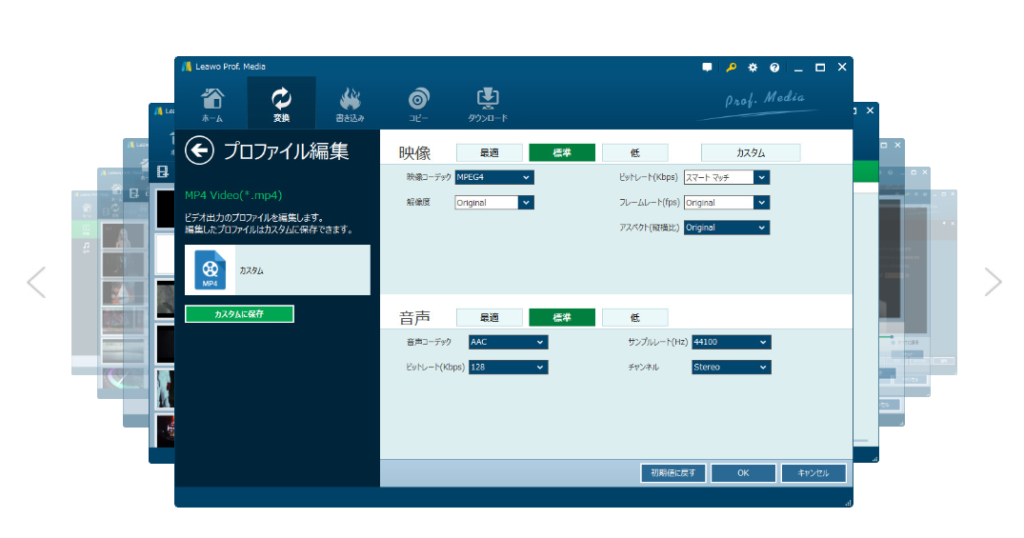Choose 最適 audio quality preset

pos(489,317)
